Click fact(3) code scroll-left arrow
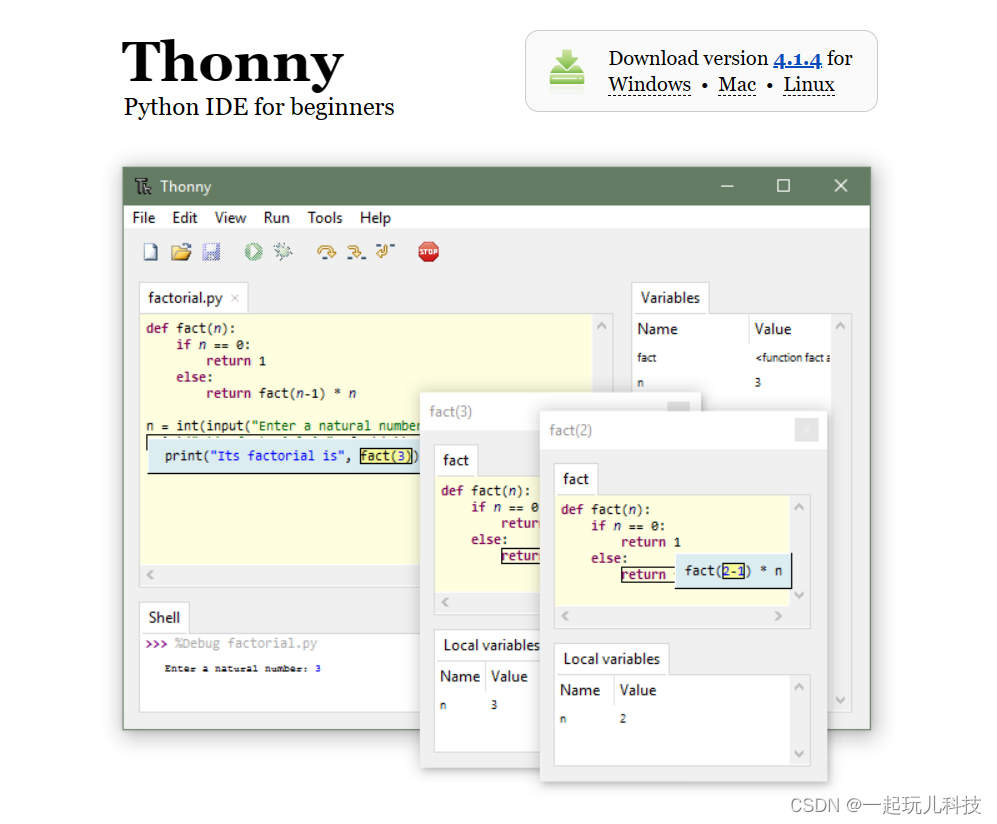Screen dimensions: 997x824 coord(445,602)
